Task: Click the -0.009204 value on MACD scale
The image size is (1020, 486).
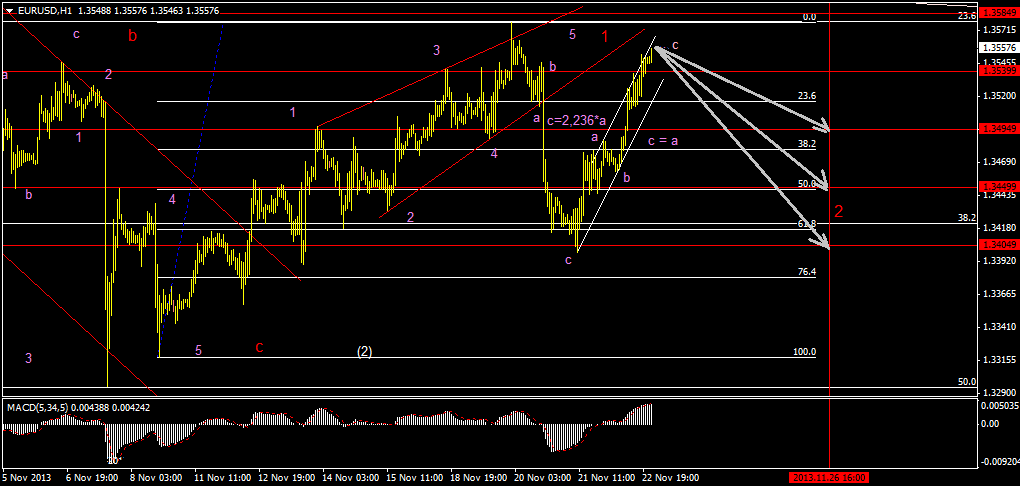Action: point(999,463)
